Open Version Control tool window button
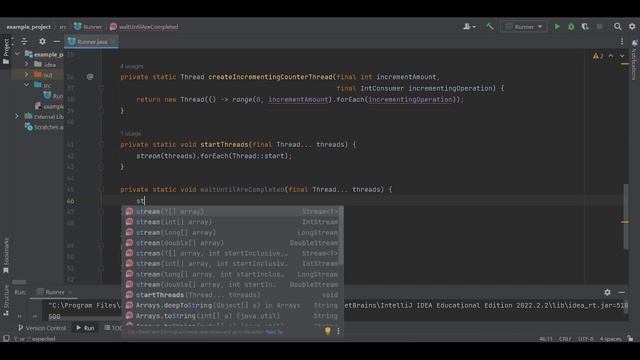Screen dimensions: 640x360 pyautogui.click(x=42, y=328)
